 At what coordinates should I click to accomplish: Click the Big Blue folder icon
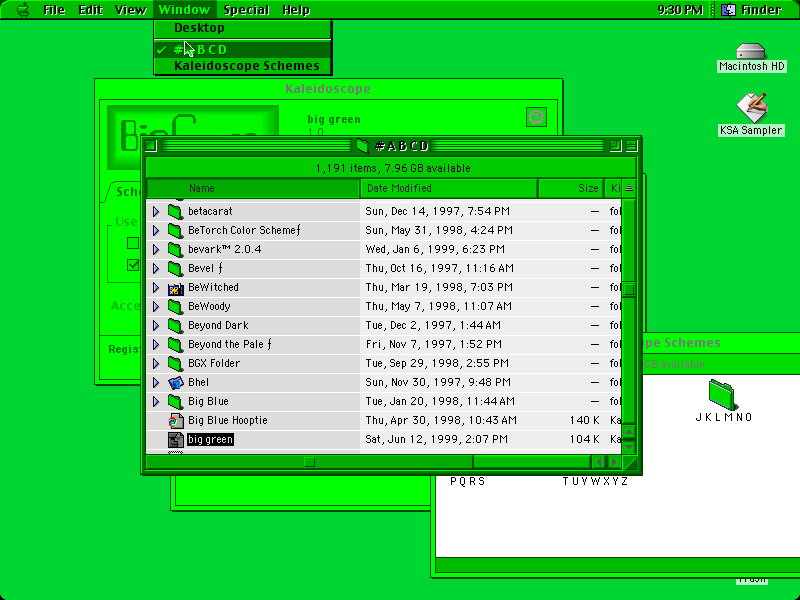176,402
